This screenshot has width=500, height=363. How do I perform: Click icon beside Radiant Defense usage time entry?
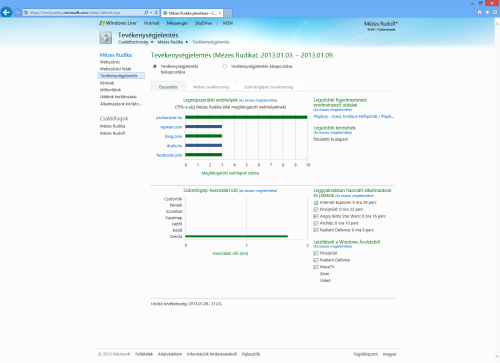(316, 230)
